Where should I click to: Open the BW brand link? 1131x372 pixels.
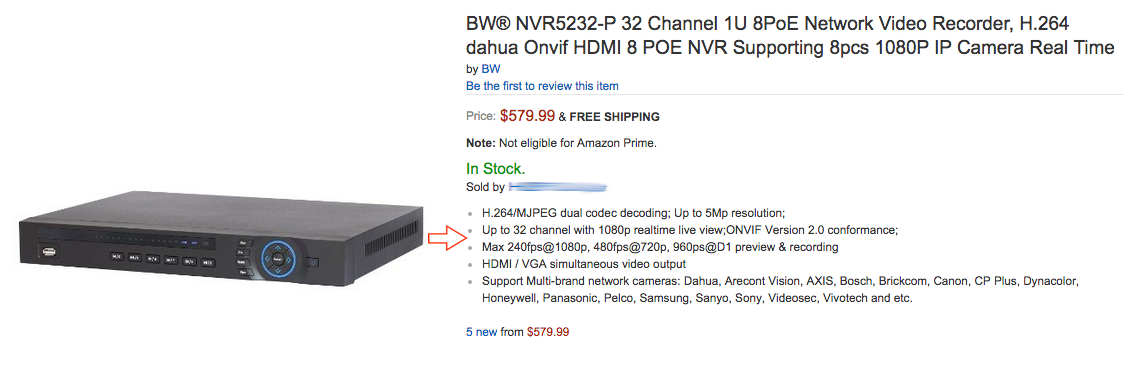tap(490, 69)
